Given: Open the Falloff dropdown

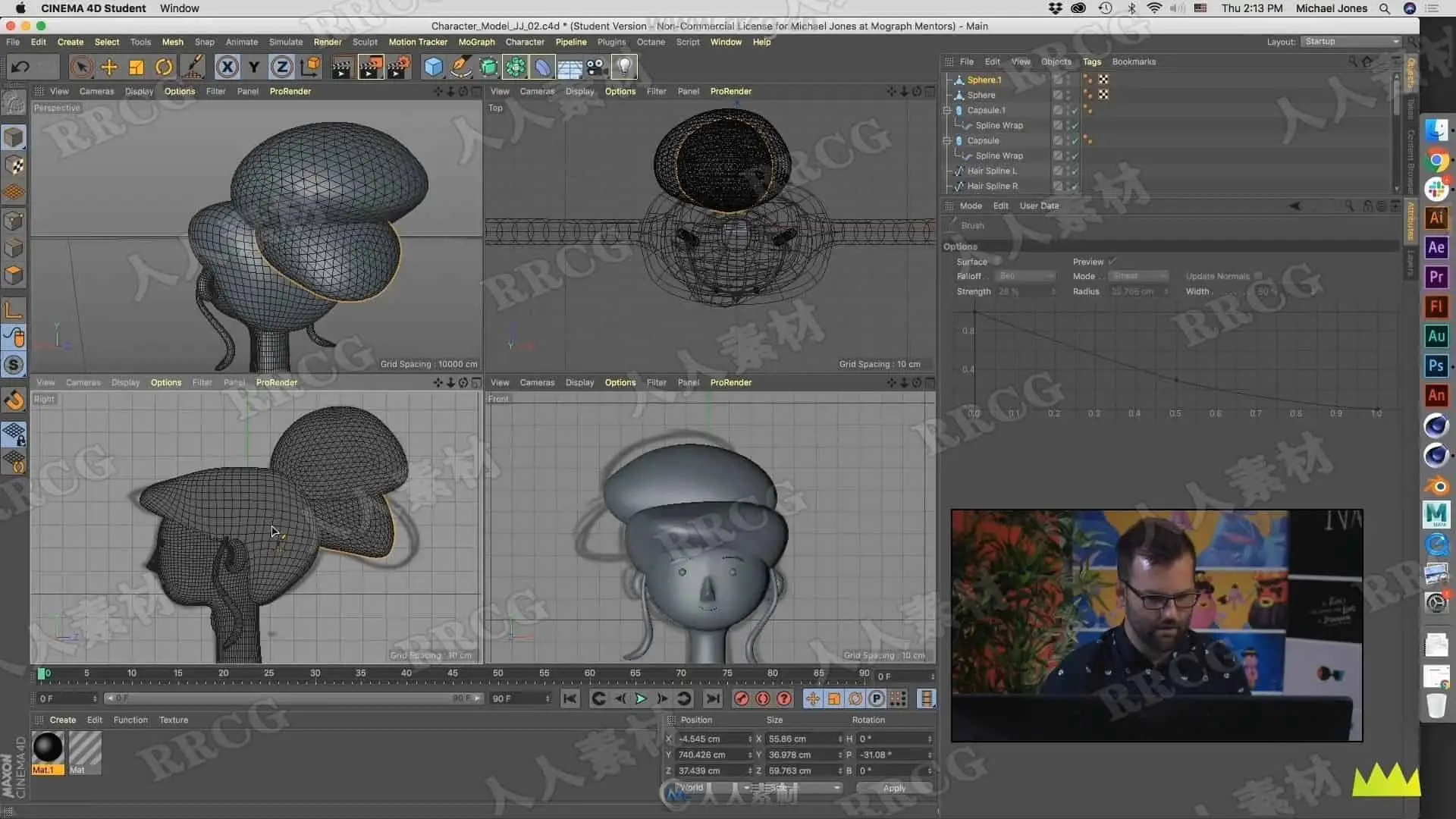Looking at the screenshot, I should (x=1026, y=276).
